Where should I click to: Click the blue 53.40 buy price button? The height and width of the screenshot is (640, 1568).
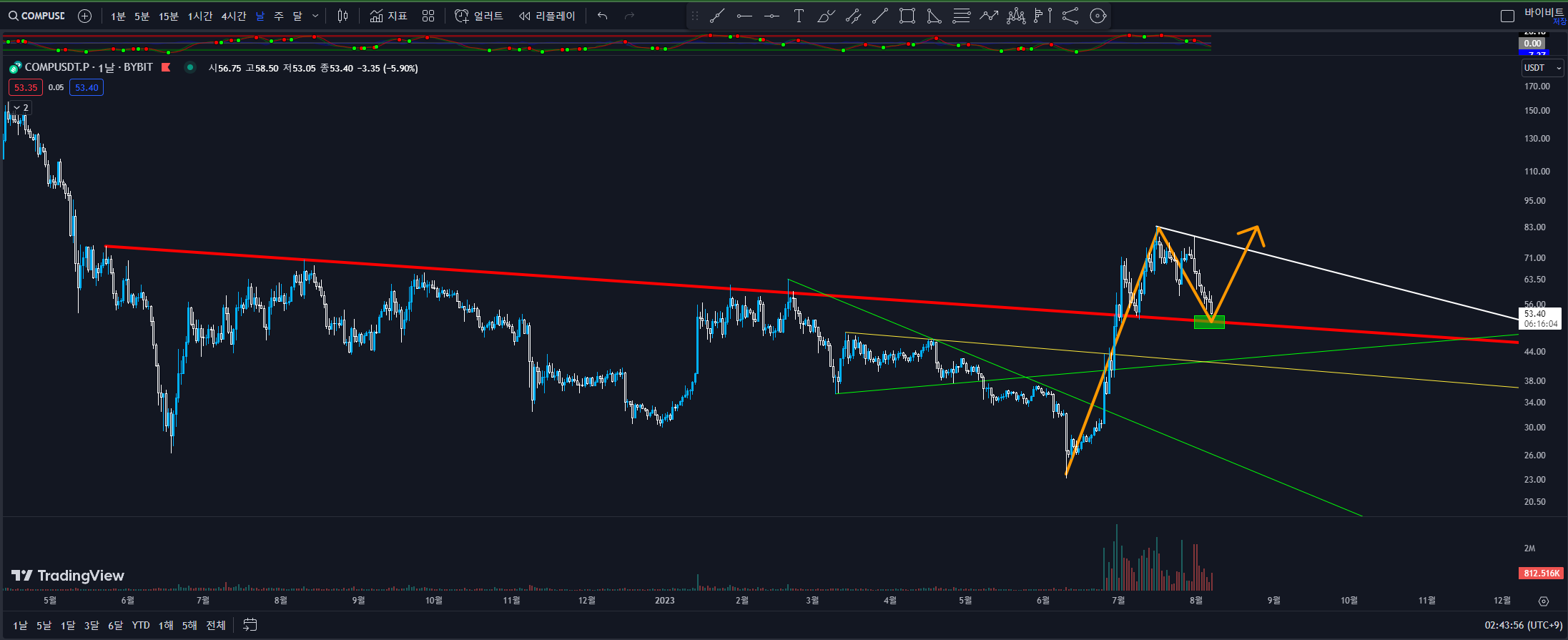pos(87,87)
